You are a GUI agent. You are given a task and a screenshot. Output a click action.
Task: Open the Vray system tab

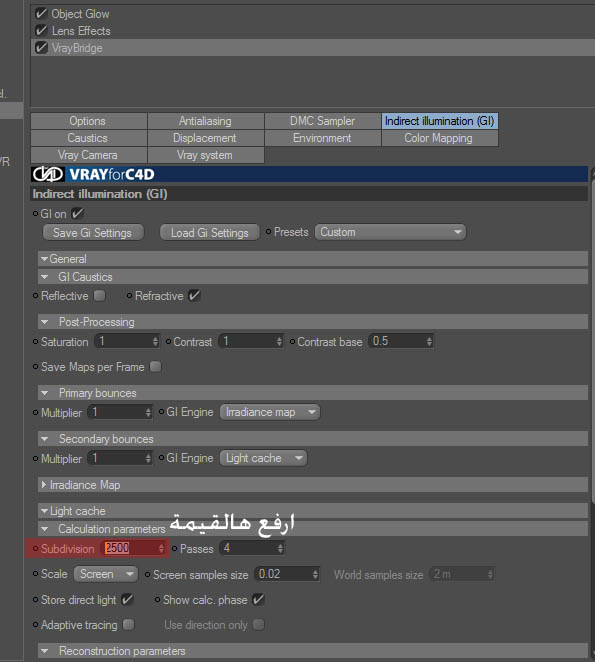tap(206, 155)
